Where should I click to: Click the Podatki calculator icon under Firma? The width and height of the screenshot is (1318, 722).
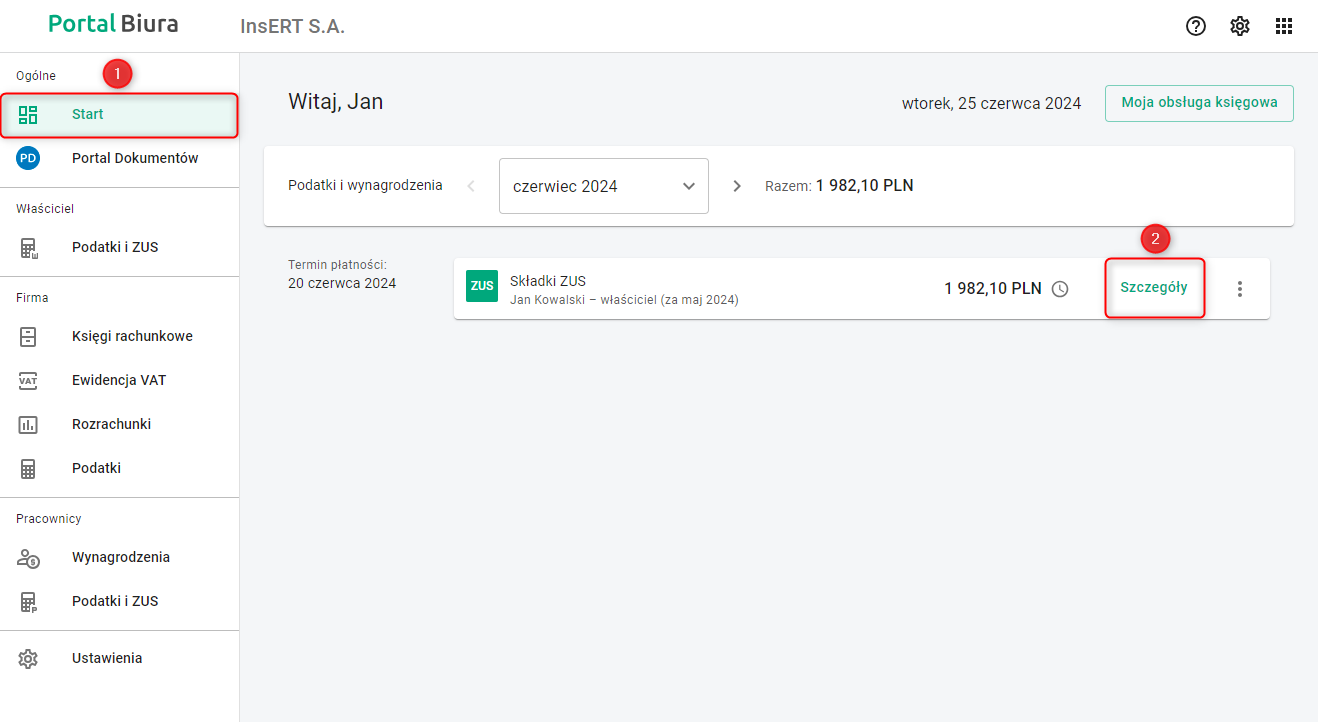(x=28, y=468)
